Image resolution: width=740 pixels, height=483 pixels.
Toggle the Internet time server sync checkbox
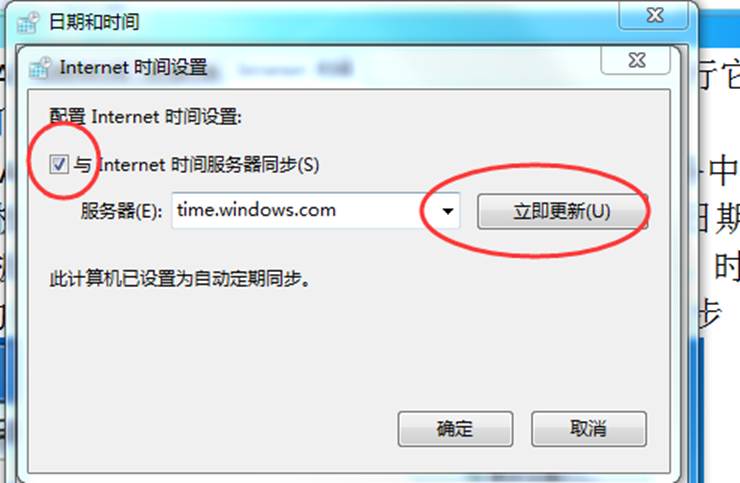pyautogui.click(x=59, y=164)
